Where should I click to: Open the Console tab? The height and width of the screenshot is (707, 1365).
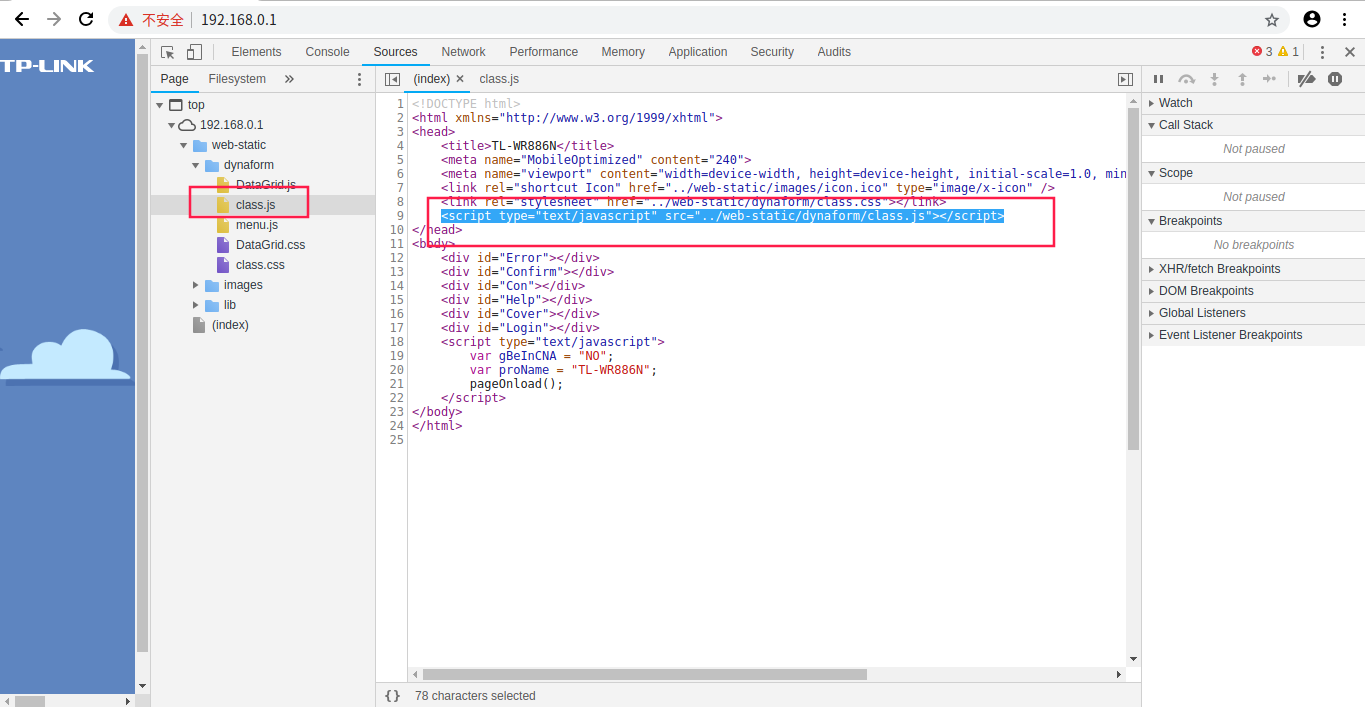point(327,52)
